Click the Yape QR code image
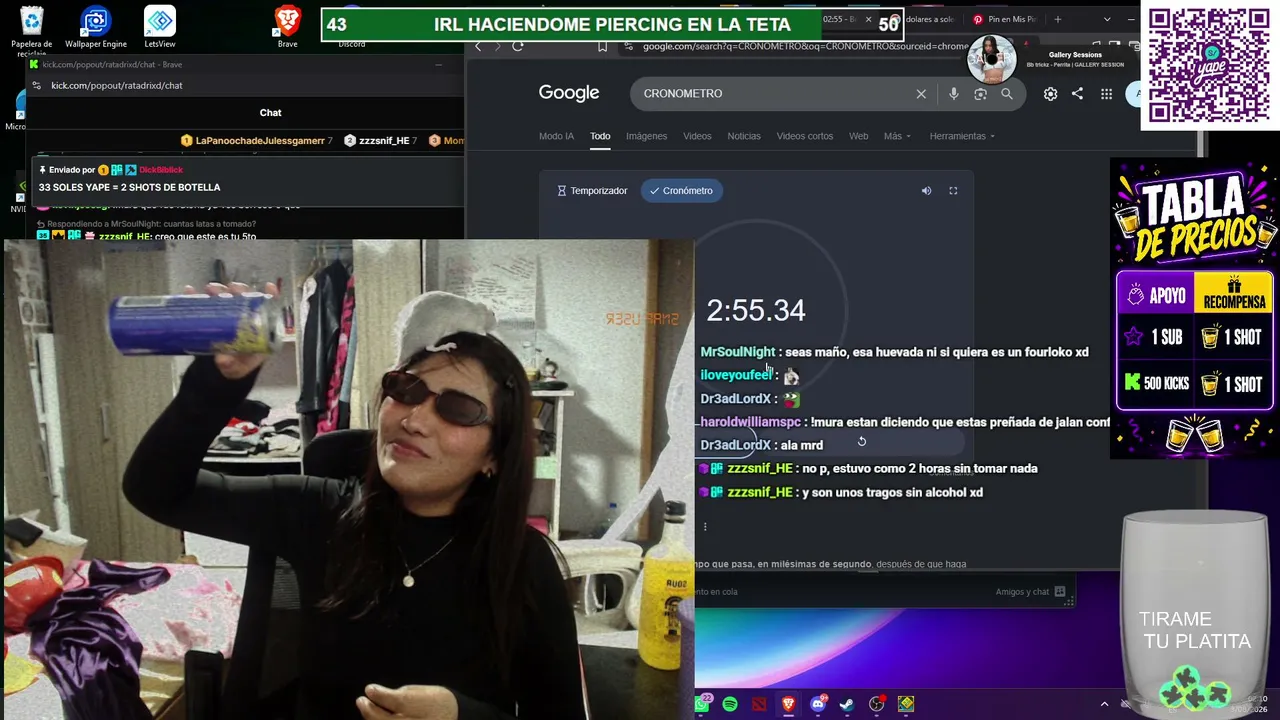This screenshot has height=720, width=1280. 1209,66
